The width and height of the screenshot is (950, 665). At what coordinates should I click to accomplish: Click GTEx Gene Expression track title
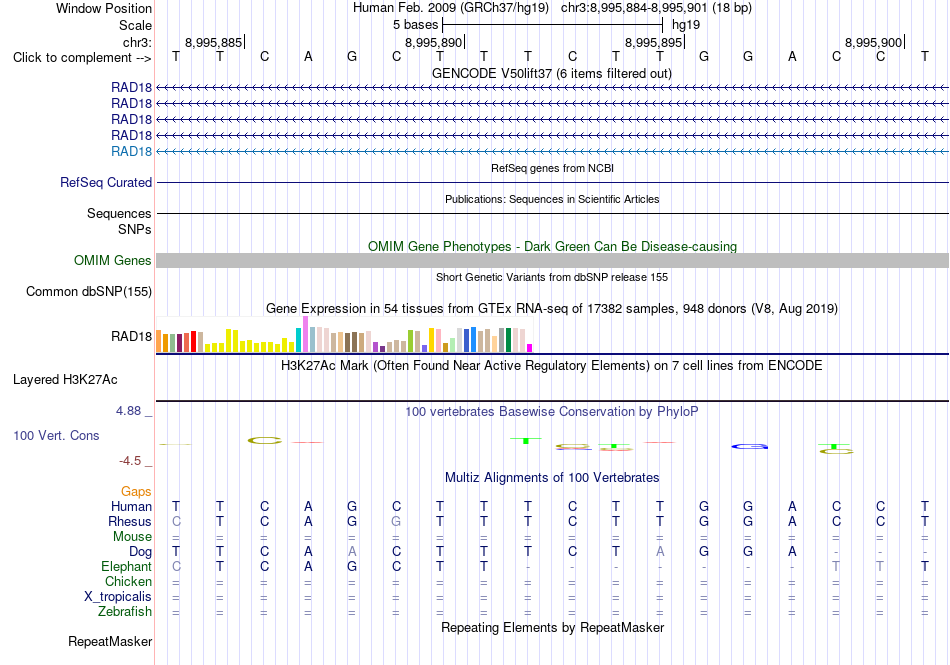[x=552, y=309]
